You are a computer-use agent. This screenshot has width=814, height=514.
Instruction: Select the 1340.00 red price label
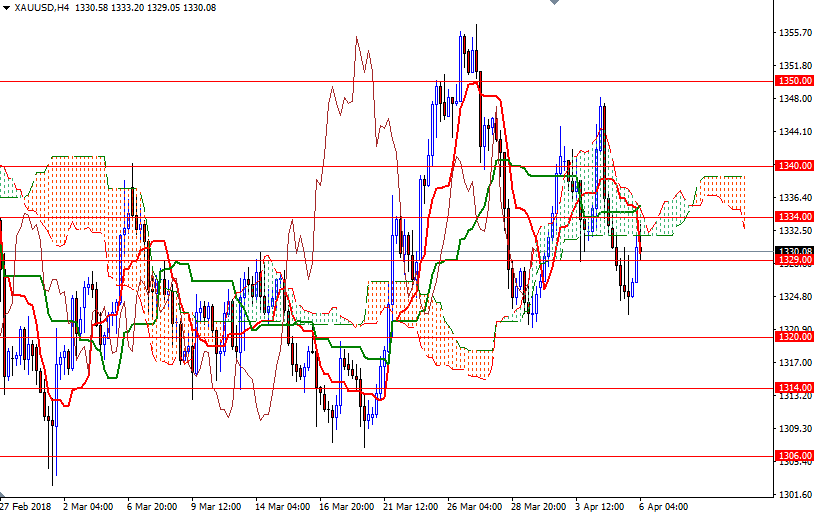click(794, 166)
